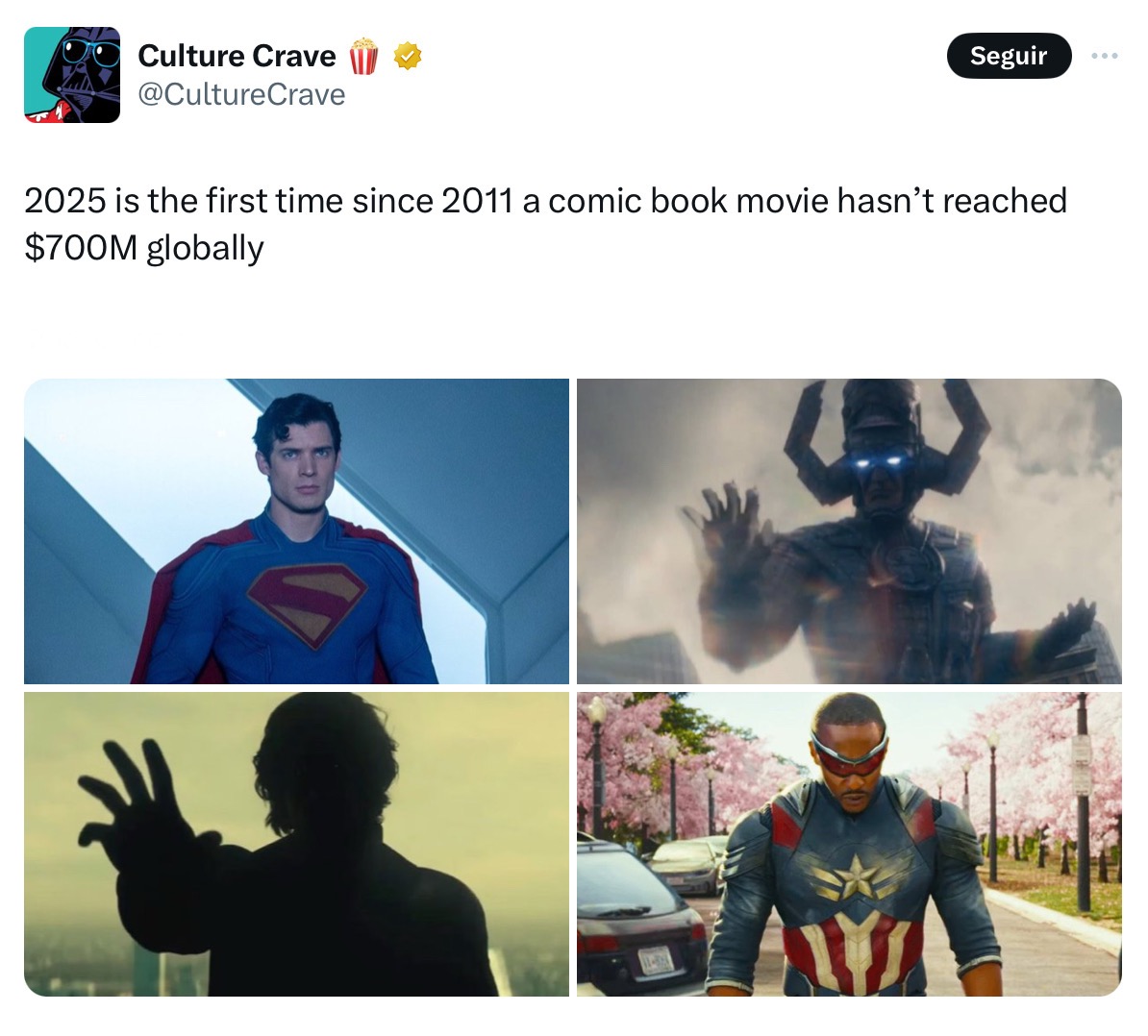
Task: Open the three-dot more options menu
Action: (1104, 56)
